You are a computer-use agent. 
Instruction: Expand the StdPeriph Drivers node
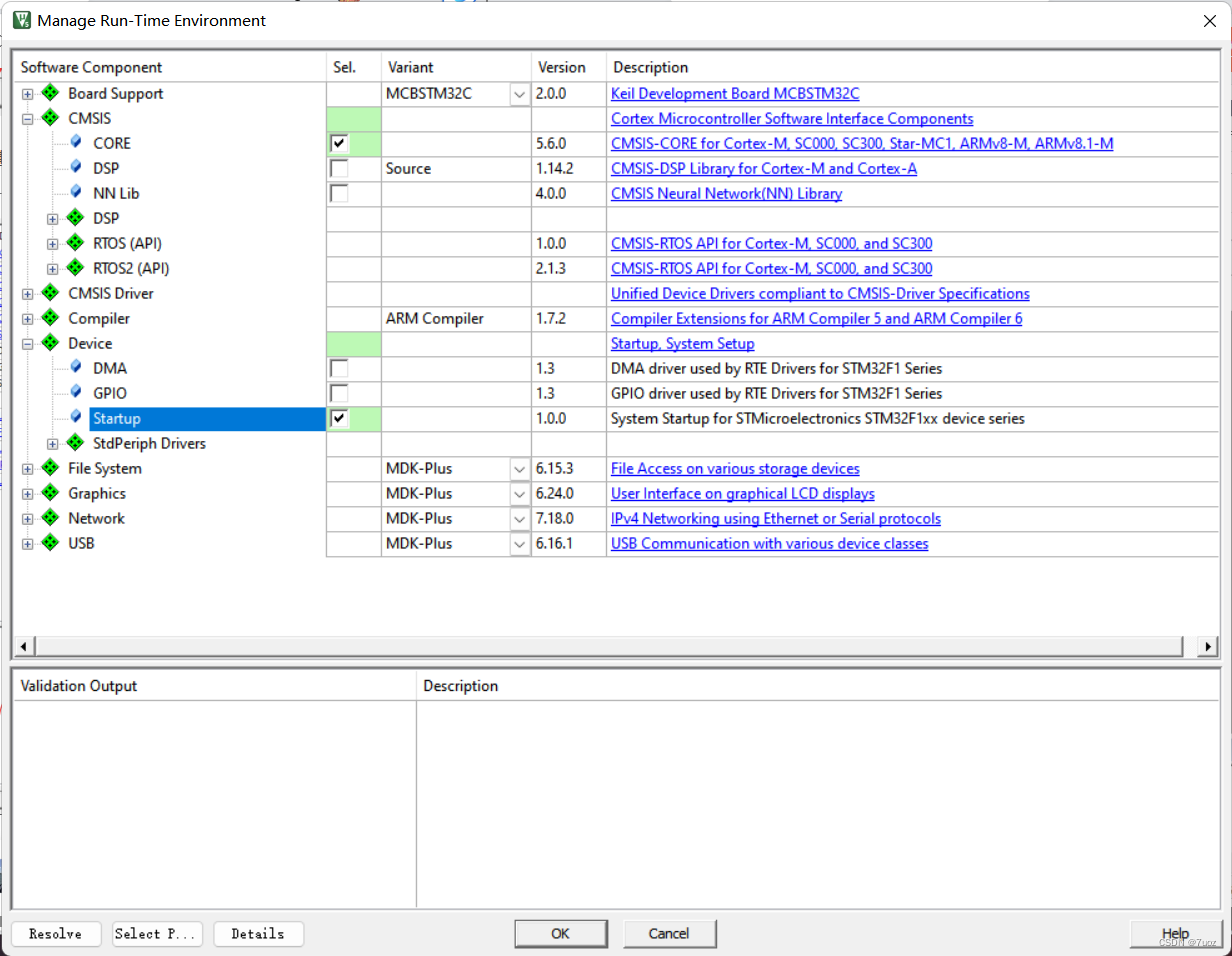pyautogui.click(x=53, y=444)
